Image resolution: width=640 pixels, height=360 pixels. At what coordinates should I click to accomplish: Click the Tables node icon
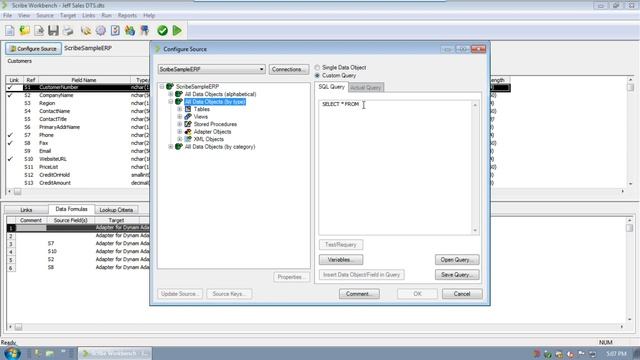click(x=188, y=109)
